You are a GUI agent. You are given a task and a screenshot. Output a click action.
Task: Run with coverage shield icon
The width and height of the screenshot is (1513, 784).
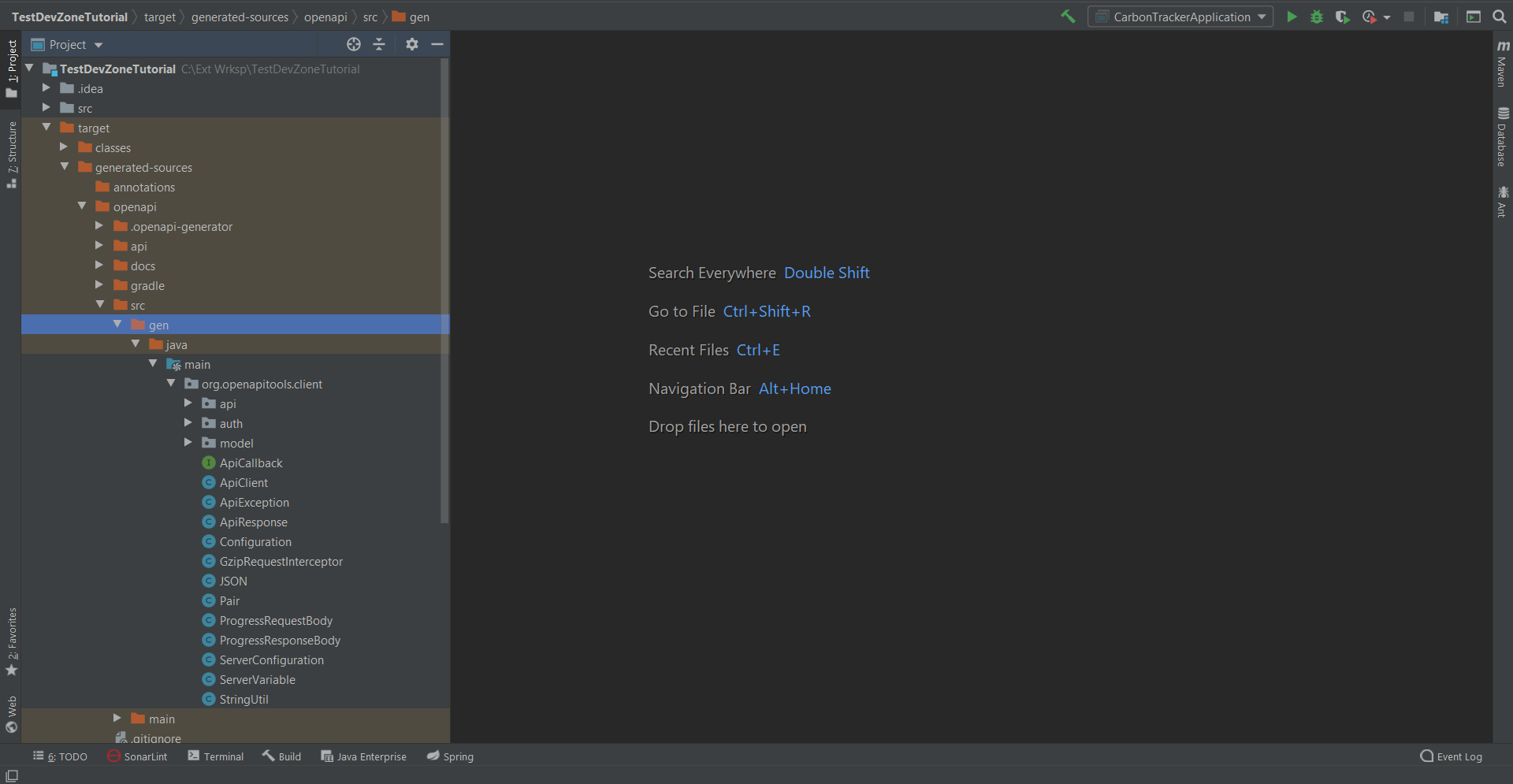1342,17
